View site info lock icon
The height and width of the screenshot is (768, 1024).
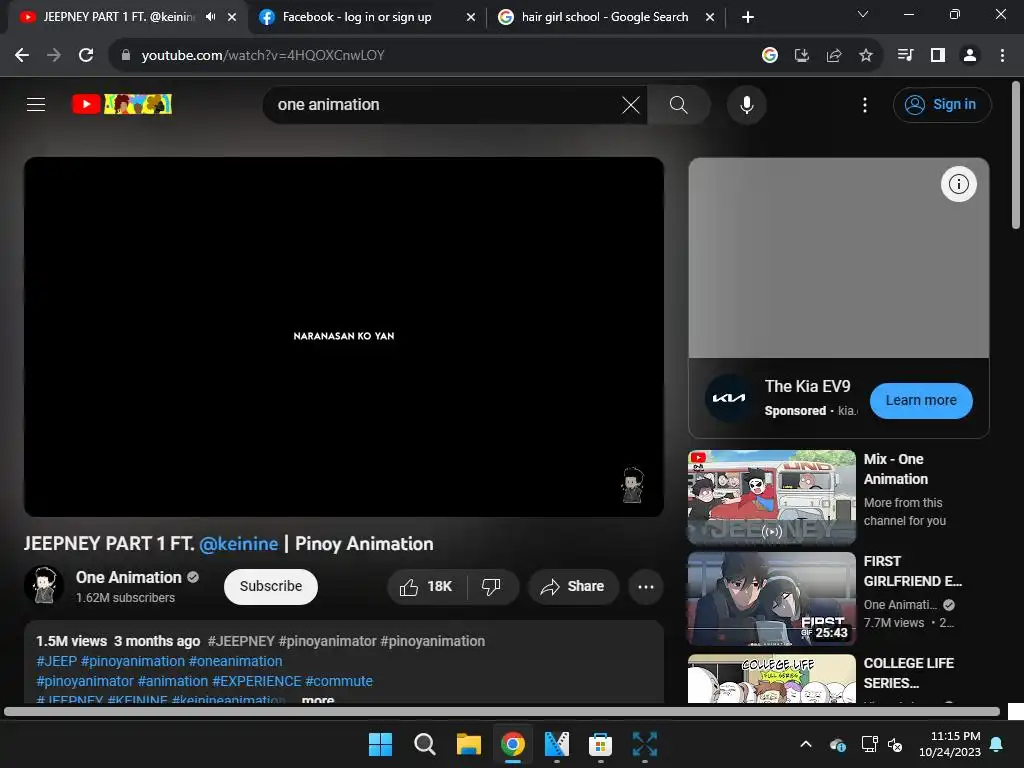pos(126,56)
